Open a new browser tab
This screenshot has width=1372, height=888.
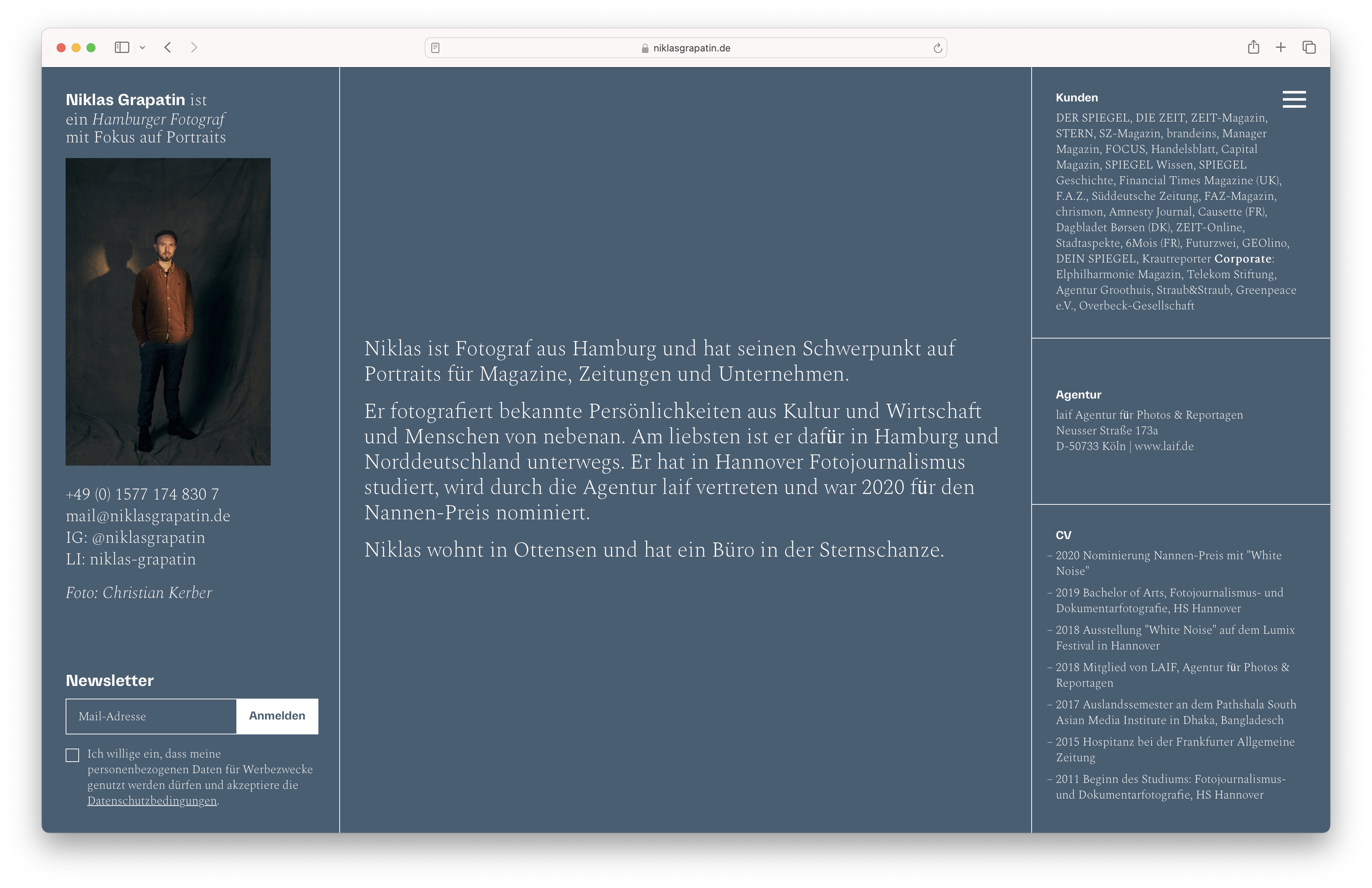point(1280,47)
